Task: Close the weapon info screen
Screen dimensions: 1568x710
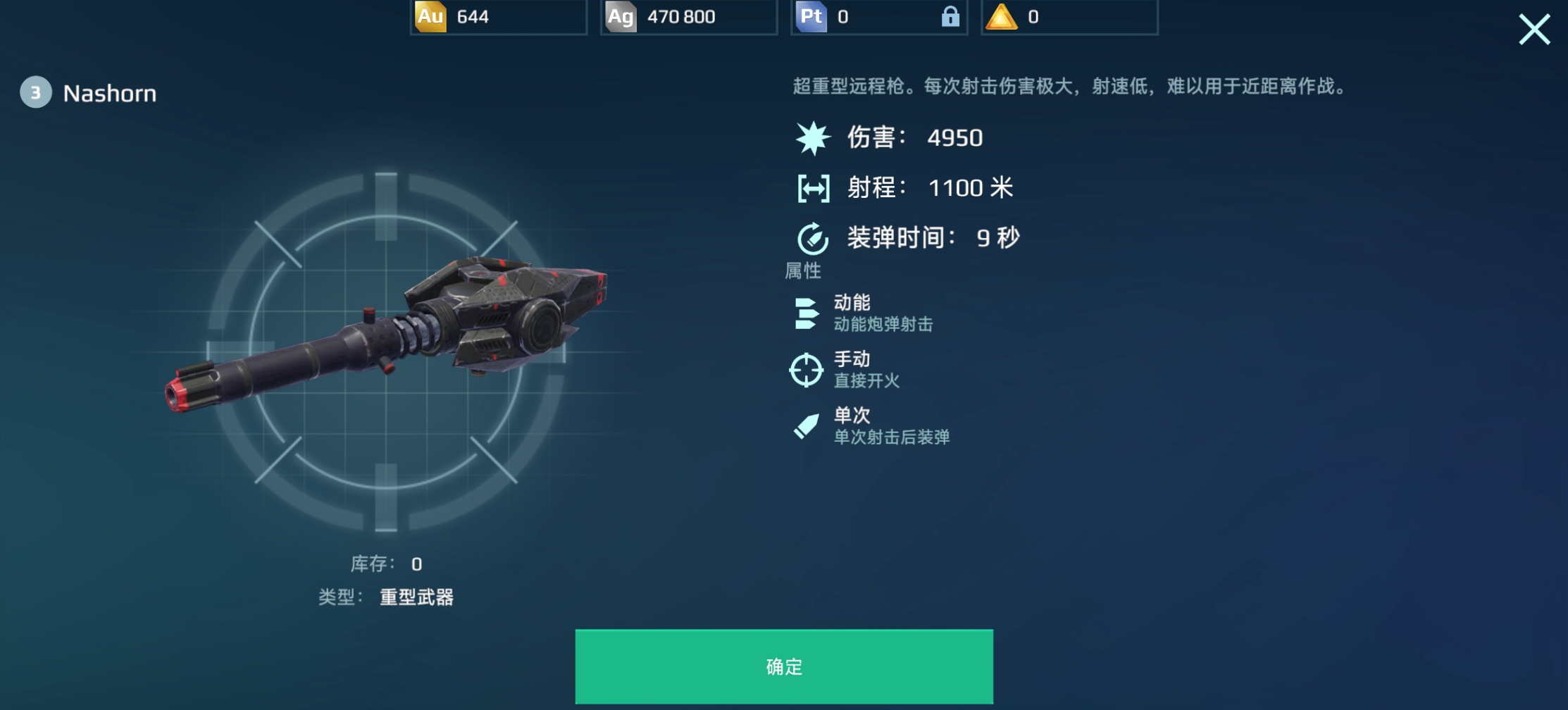Action: click(1534, 30)
